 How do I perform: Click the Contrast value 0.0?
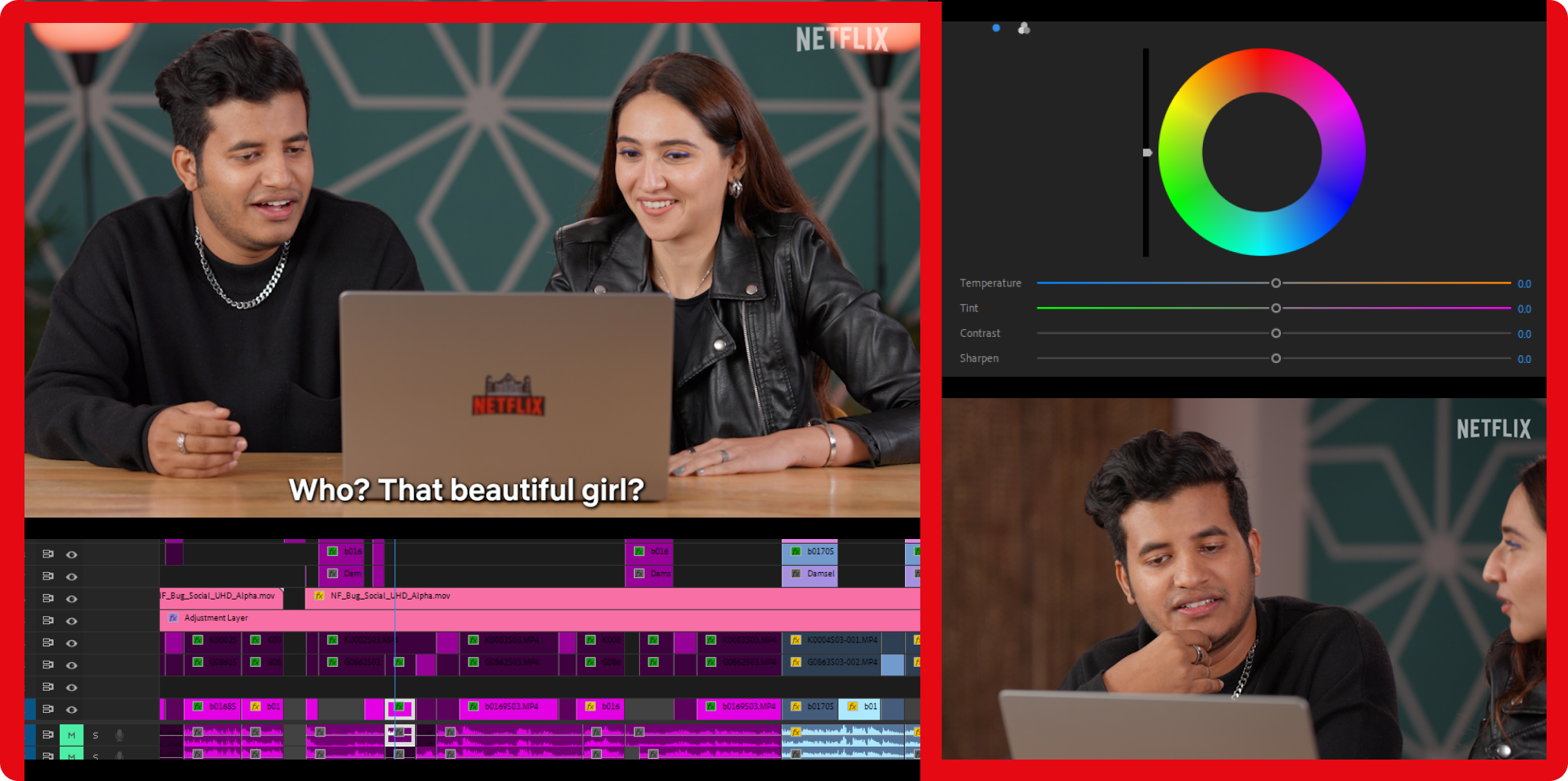click(x=1524, y=335)
